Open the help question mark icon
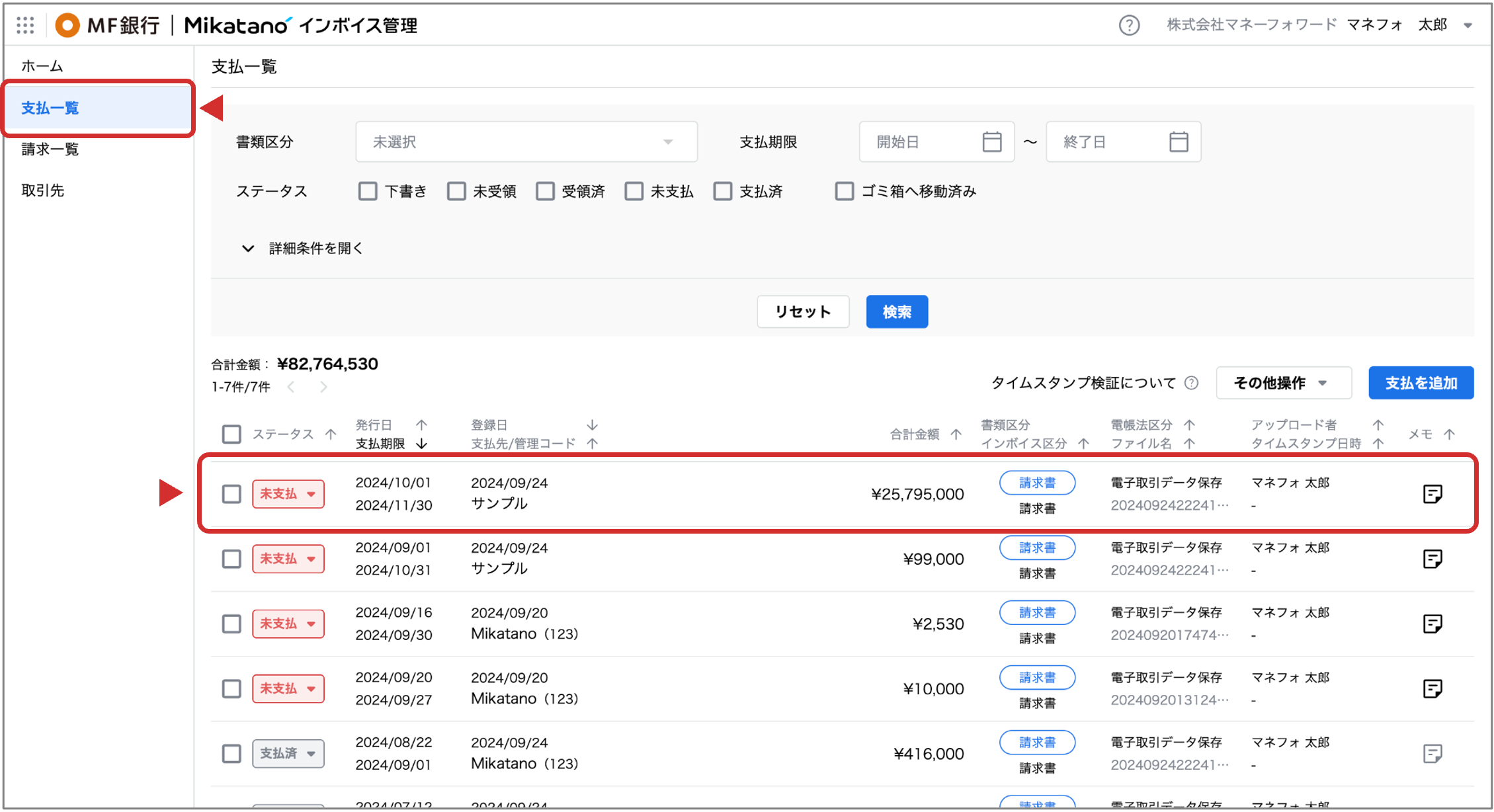The image size is (1494, 812). 1129,25
